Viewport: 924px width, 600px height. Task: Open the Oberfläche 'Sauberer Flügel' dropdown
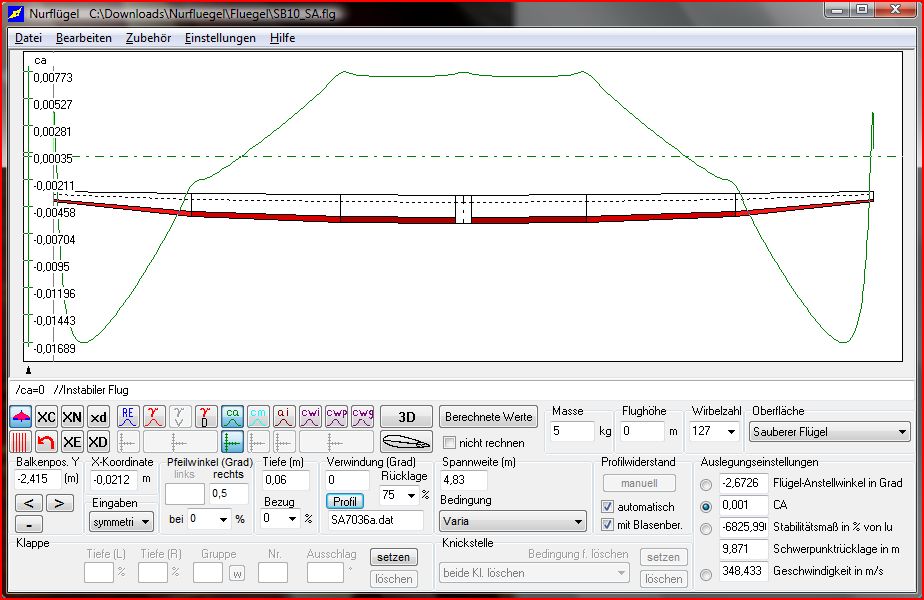(830, 432)
